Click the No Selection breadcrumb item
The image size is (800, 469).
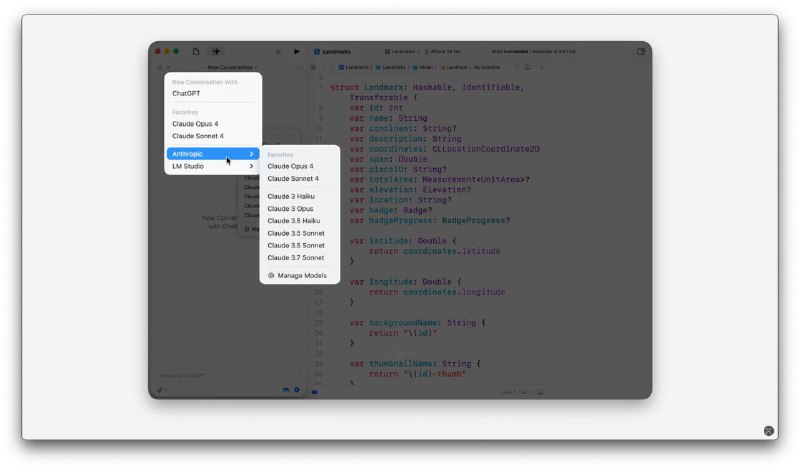point(487,67)
